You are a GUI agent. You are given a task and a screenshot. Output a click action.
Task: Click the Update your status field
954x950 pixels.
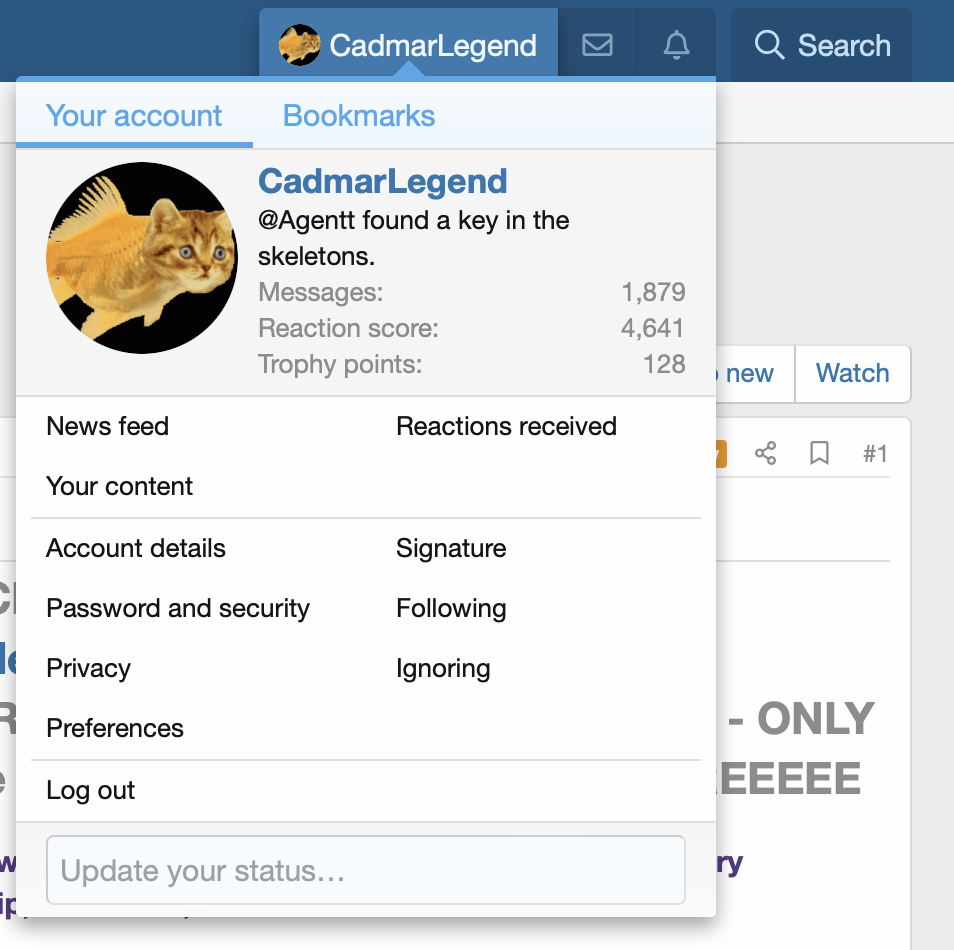click(366, 870)
